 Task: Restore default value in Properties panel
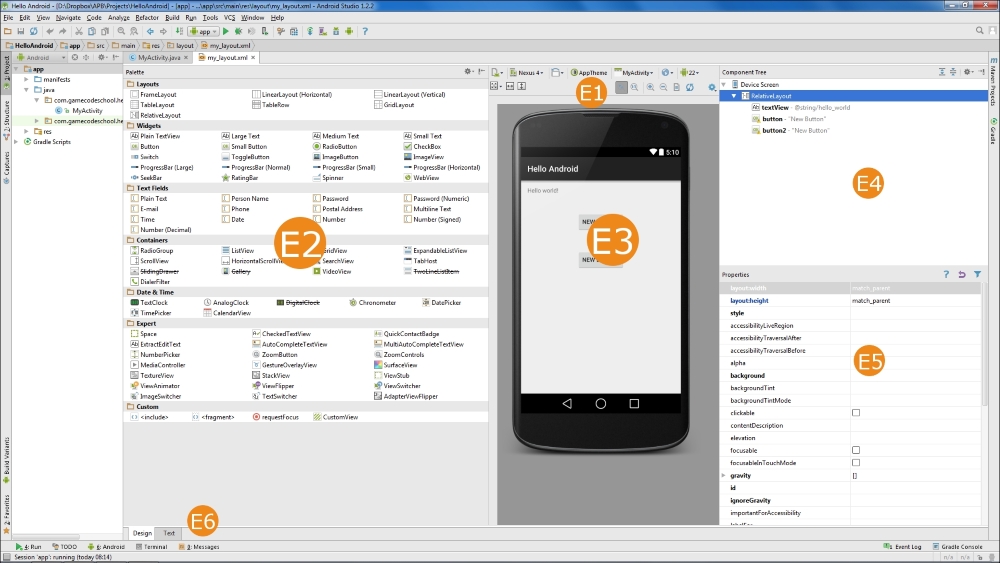click(962, 274)
